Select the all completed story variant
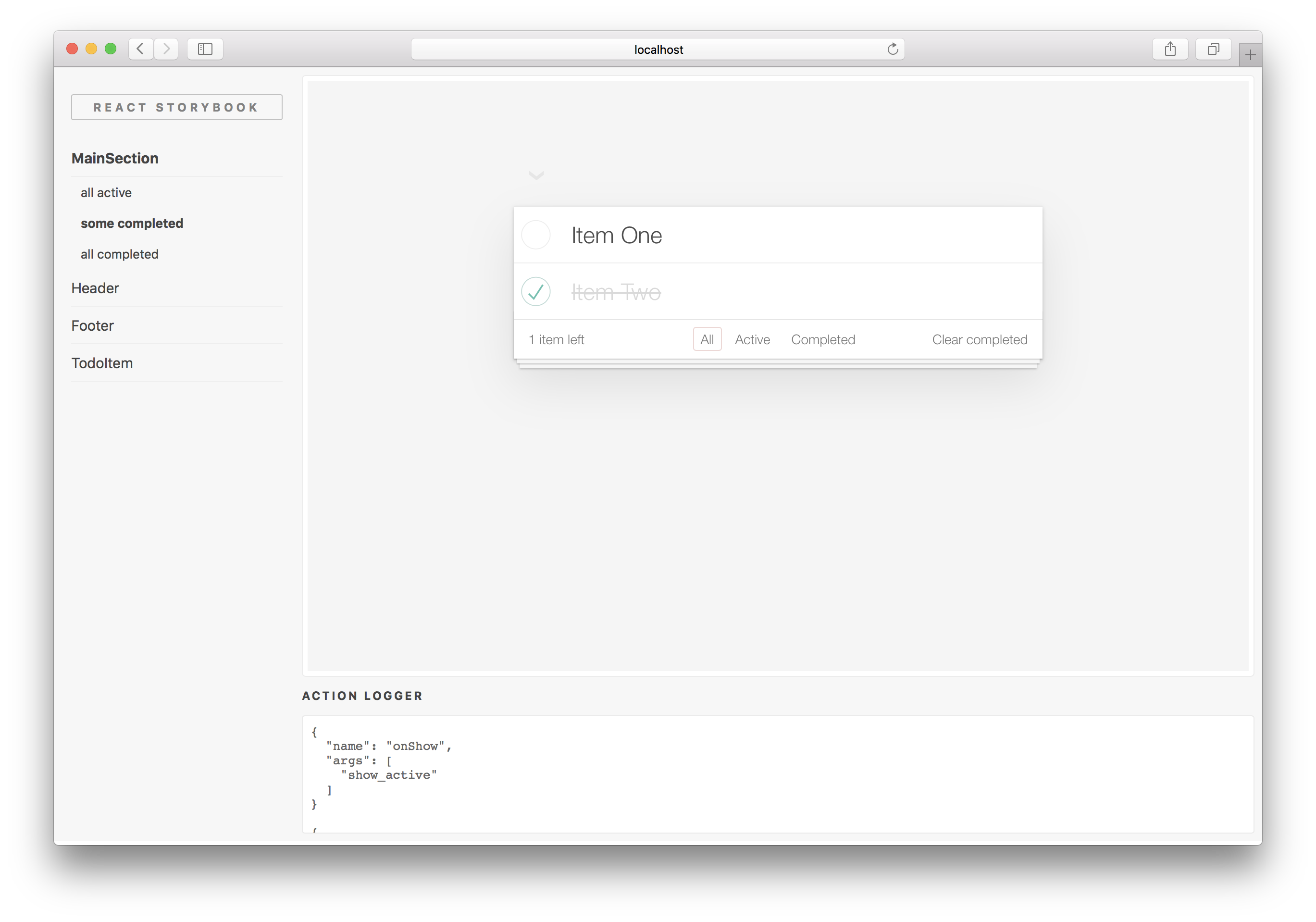Screen dimensions: 1316x922 pyautogui.click(x=119, y=254)
